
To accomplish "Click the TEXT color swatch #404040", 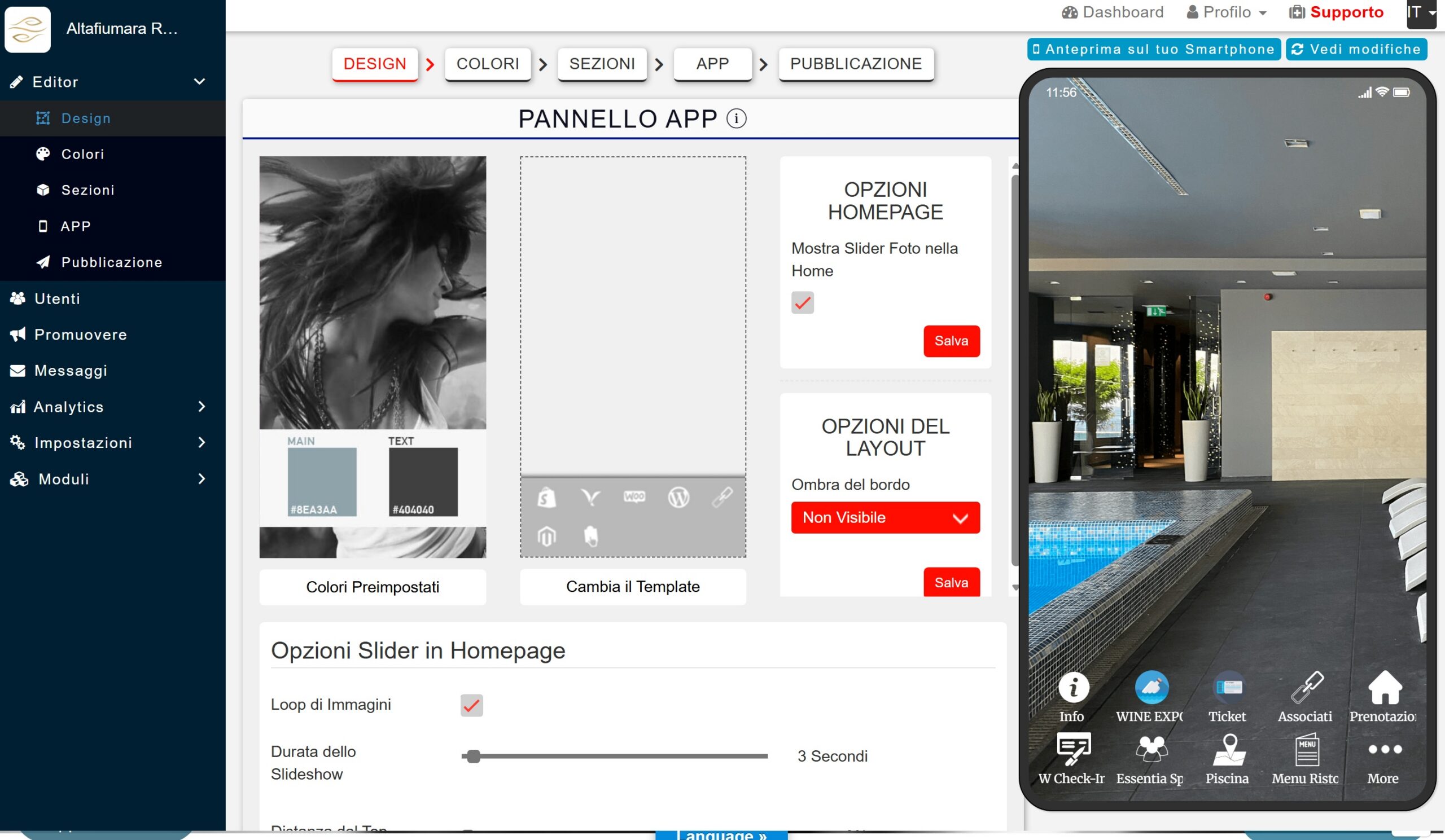I will (423, 481).
